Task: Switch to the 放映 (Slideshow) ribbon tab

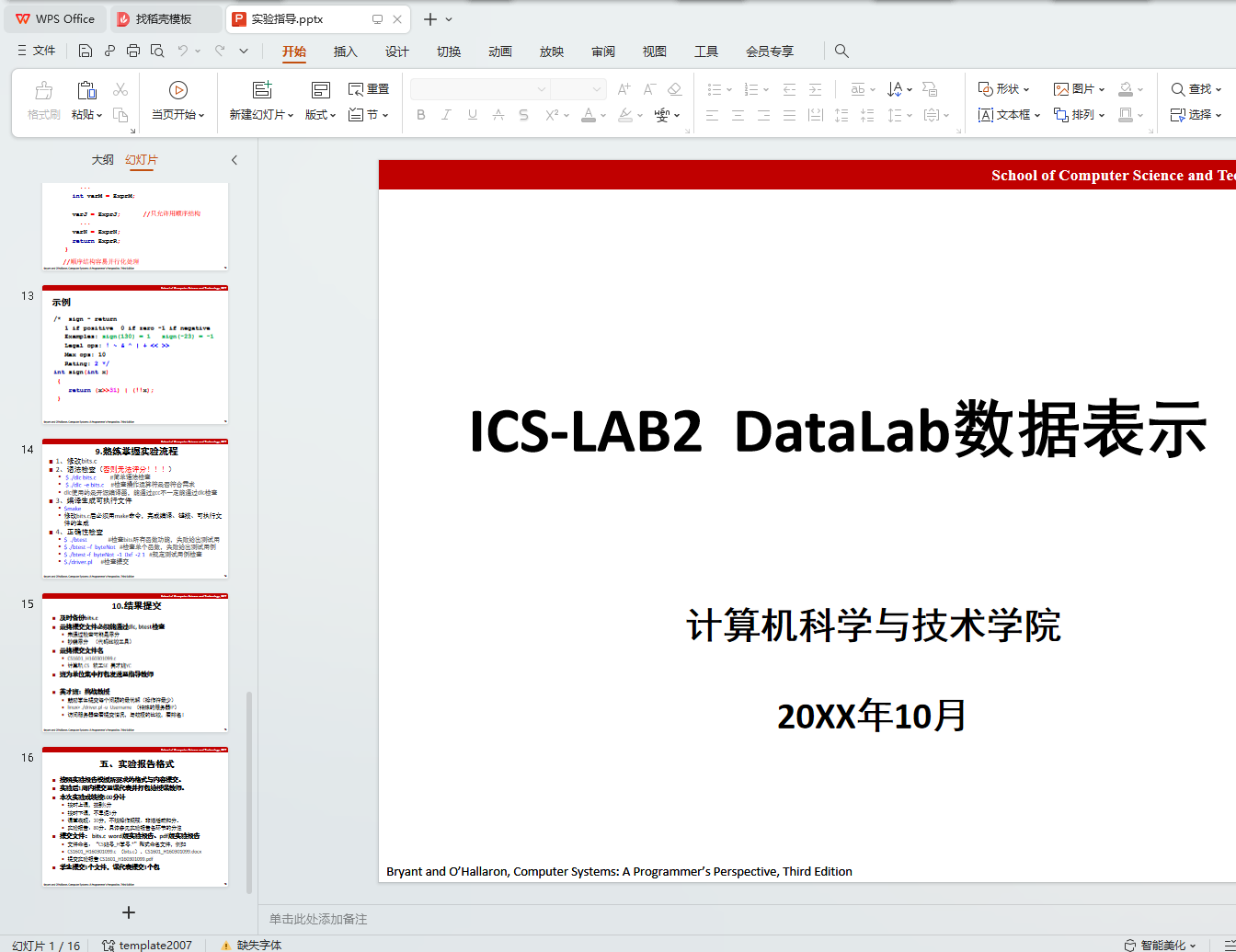Action: [x=552, y=52]
